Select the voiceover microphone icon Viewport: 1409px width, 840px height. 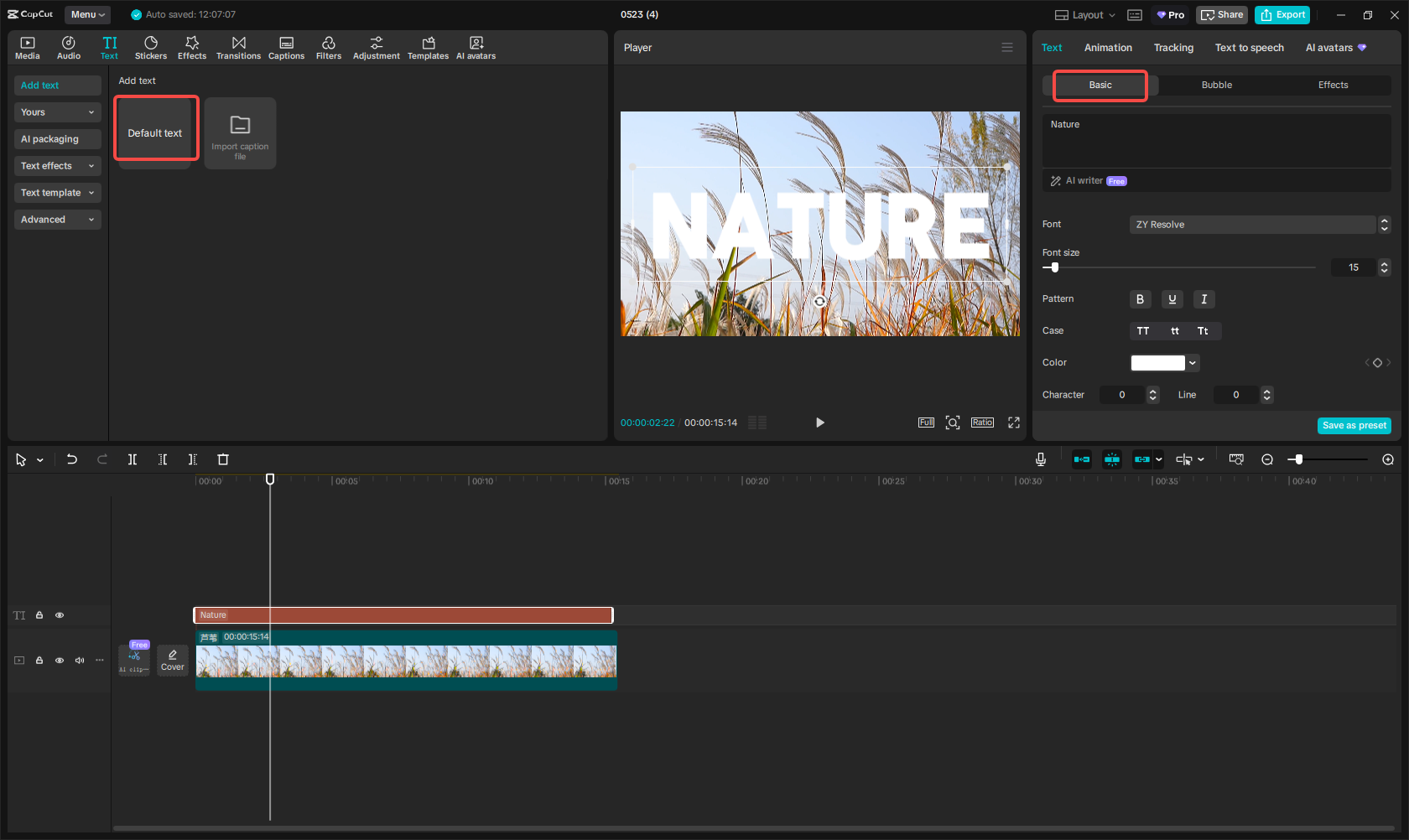point(1040,459)
